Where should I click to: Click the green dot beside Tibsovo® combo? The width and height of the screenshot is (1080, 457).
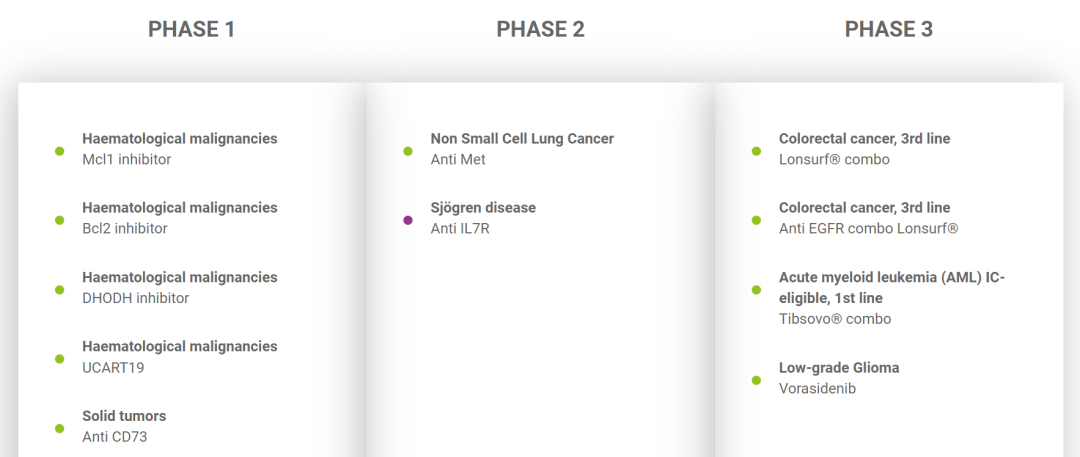click(x=756, y=290)
